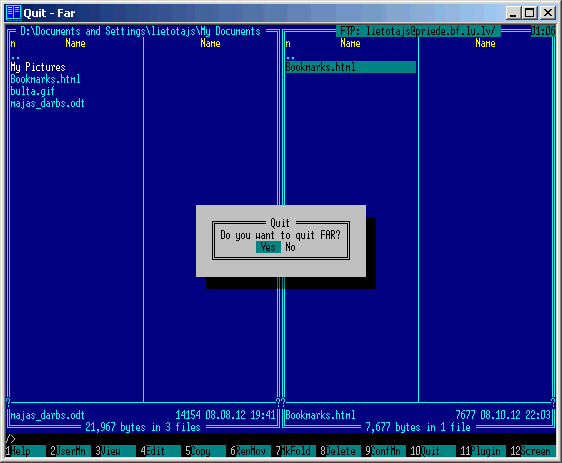Confirm quitting with the Yes button
The image size is (562, 463).
[x=268, y=247]
